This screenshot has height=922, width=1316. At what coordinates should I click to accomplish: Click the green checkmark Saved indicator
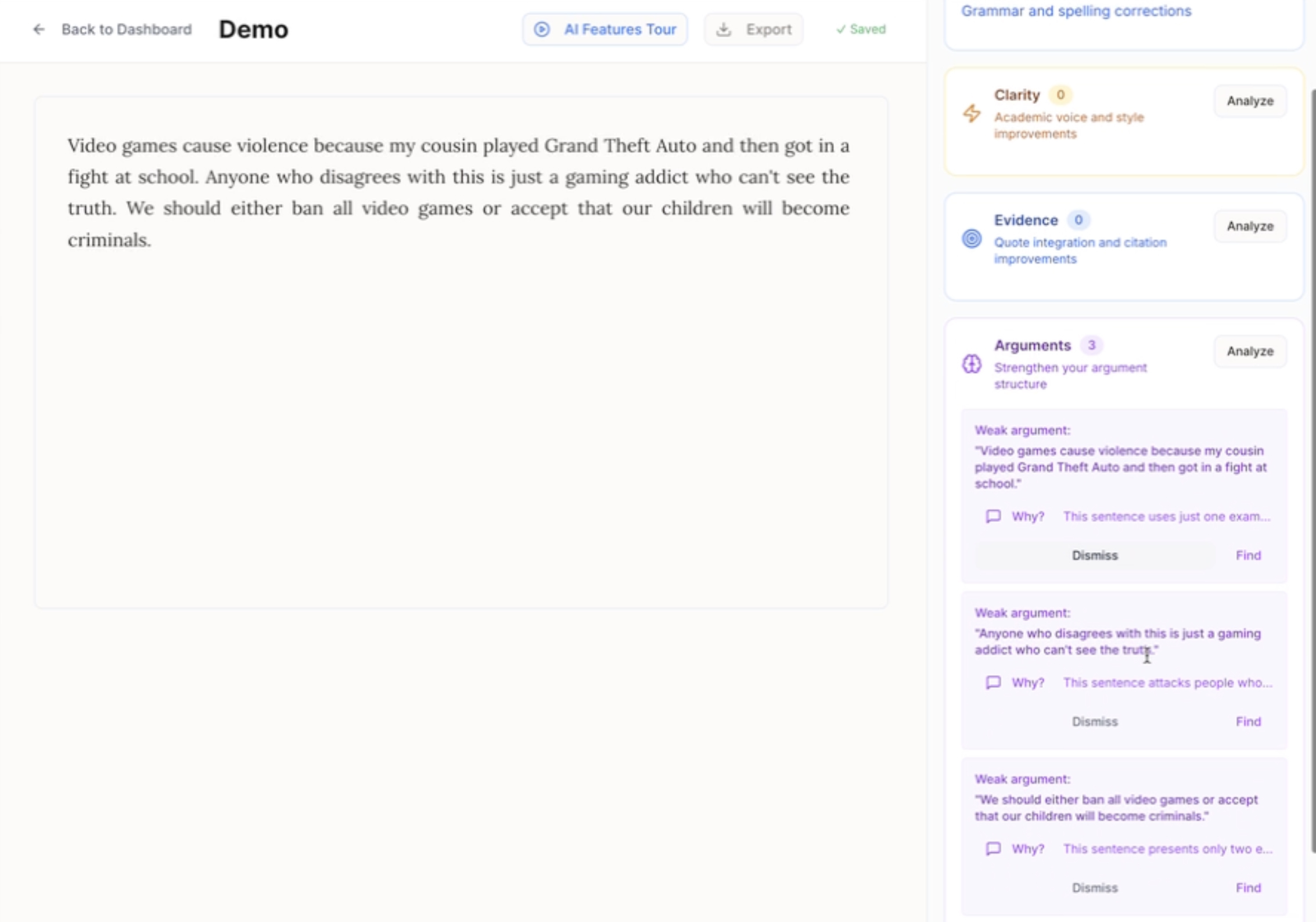pyautogui.click(x=861, y=29)
